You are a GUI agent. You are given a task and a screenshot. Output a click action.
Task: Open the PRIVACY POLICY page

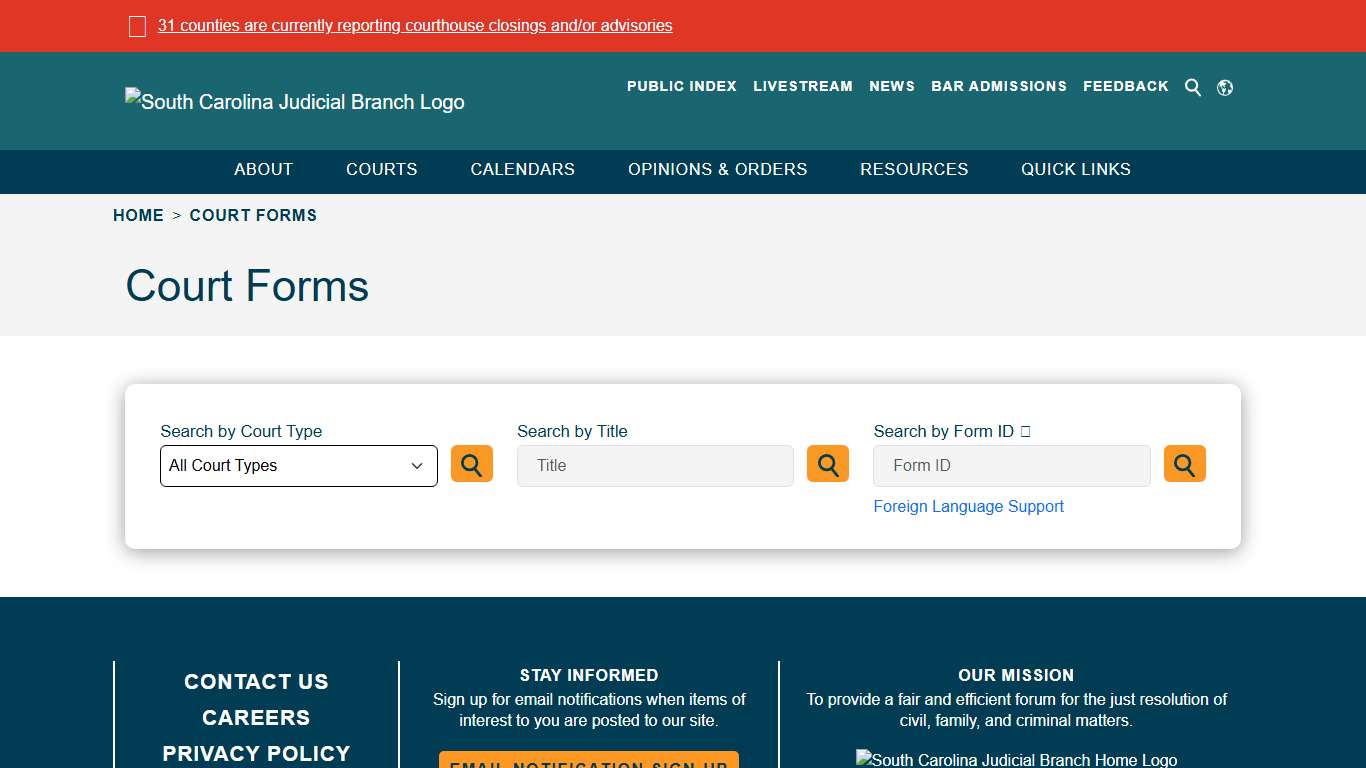(x=256, y=753)
